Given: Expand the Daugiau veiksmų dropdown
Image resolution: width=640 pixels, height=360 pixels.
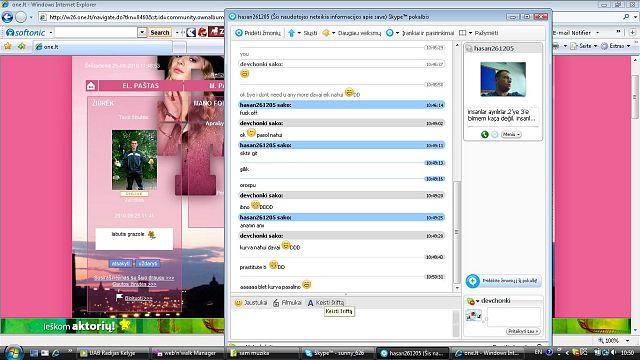Looking at the screenshot, I should click(x=333, y=33).
